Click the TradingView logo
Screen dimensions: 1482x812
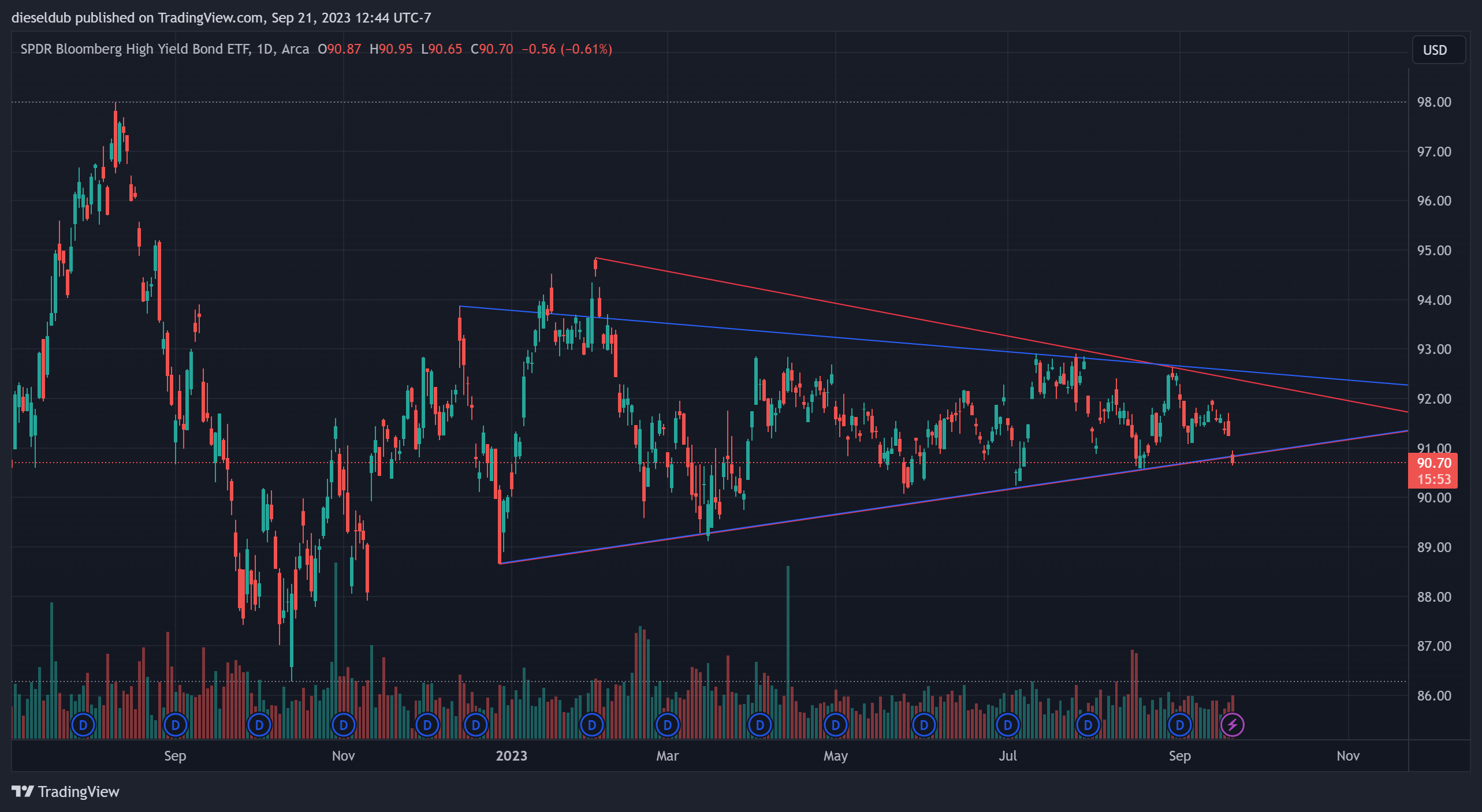[x=65, y=792]
